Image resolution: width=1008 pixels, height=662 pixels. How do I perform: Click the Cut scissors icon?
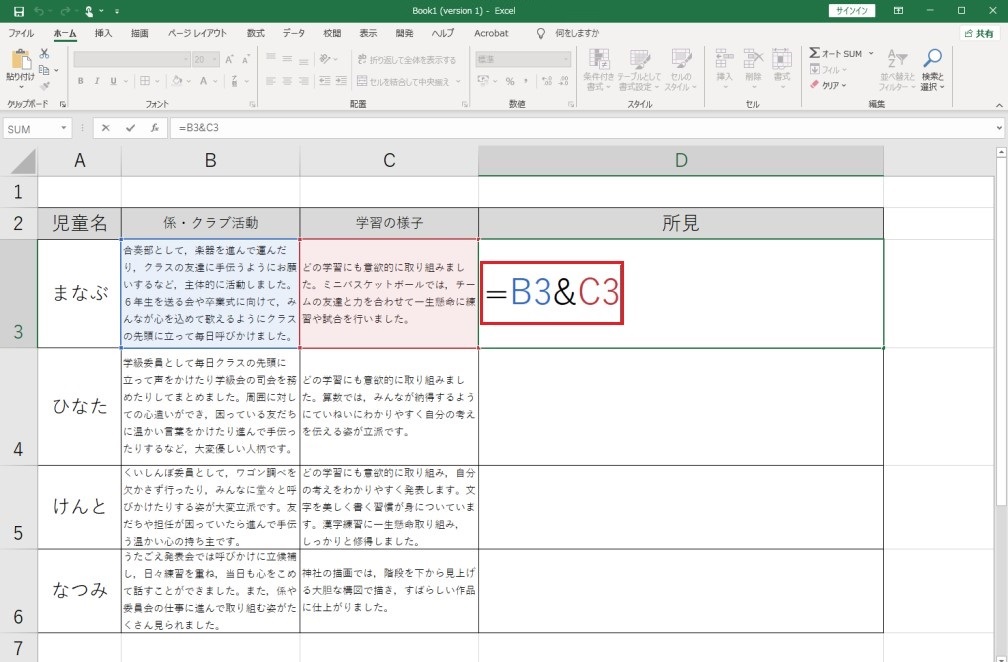click(44, 53)
